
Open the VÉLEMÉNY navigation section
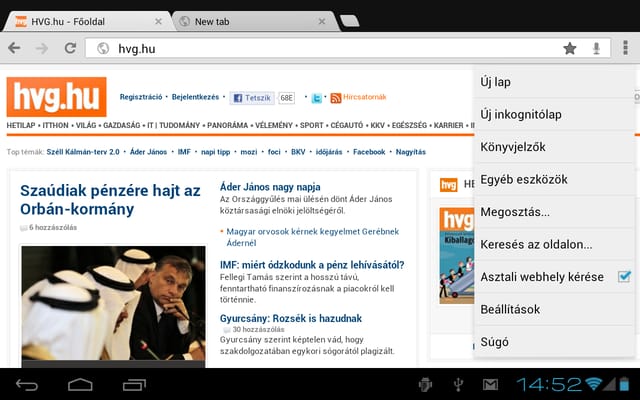pyautogui.click(x=274, y=125)
